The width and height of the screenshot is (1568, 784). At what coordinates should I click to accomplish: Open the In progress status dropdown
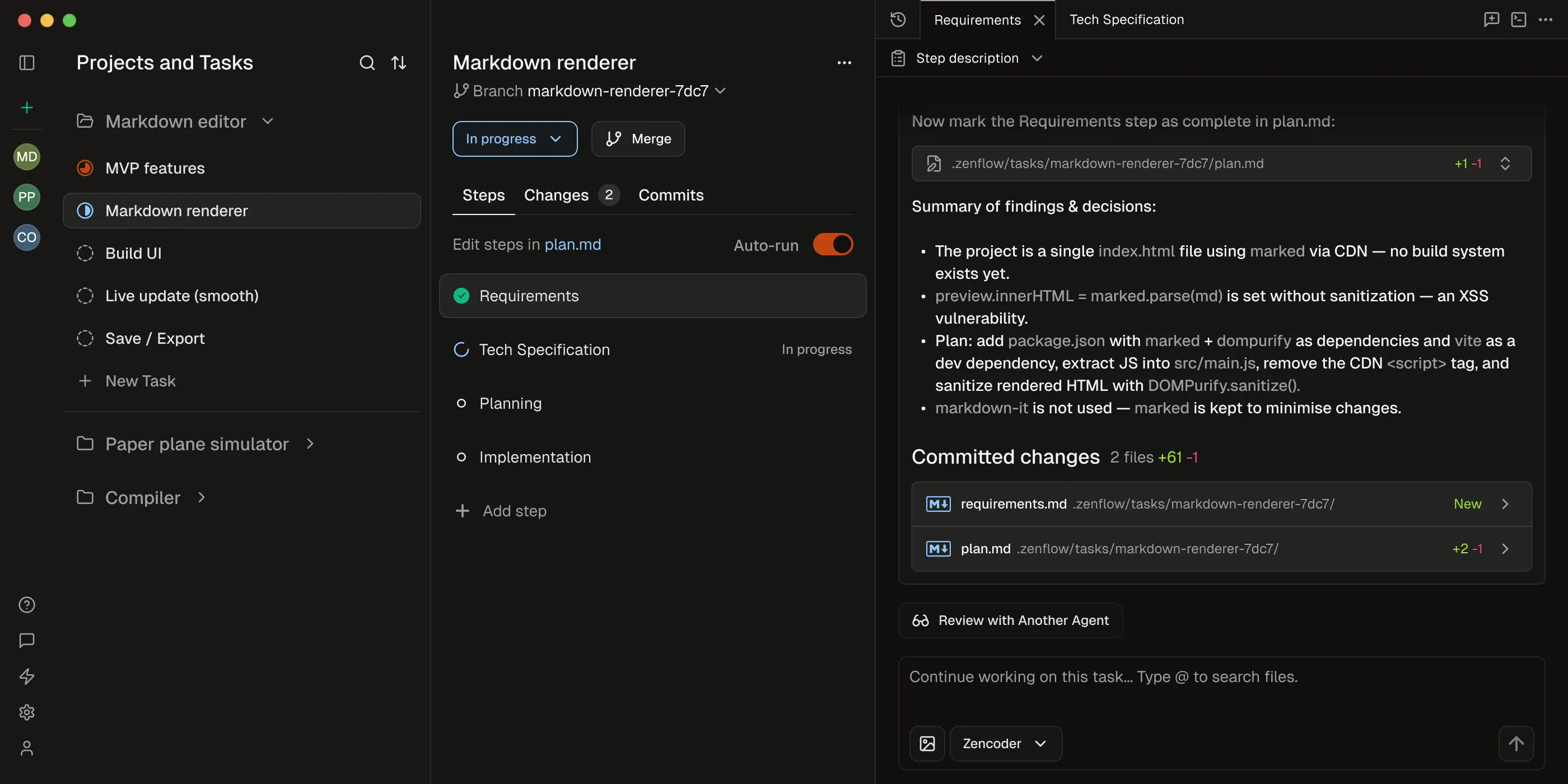pyautogui.click(x=514, y=139)
